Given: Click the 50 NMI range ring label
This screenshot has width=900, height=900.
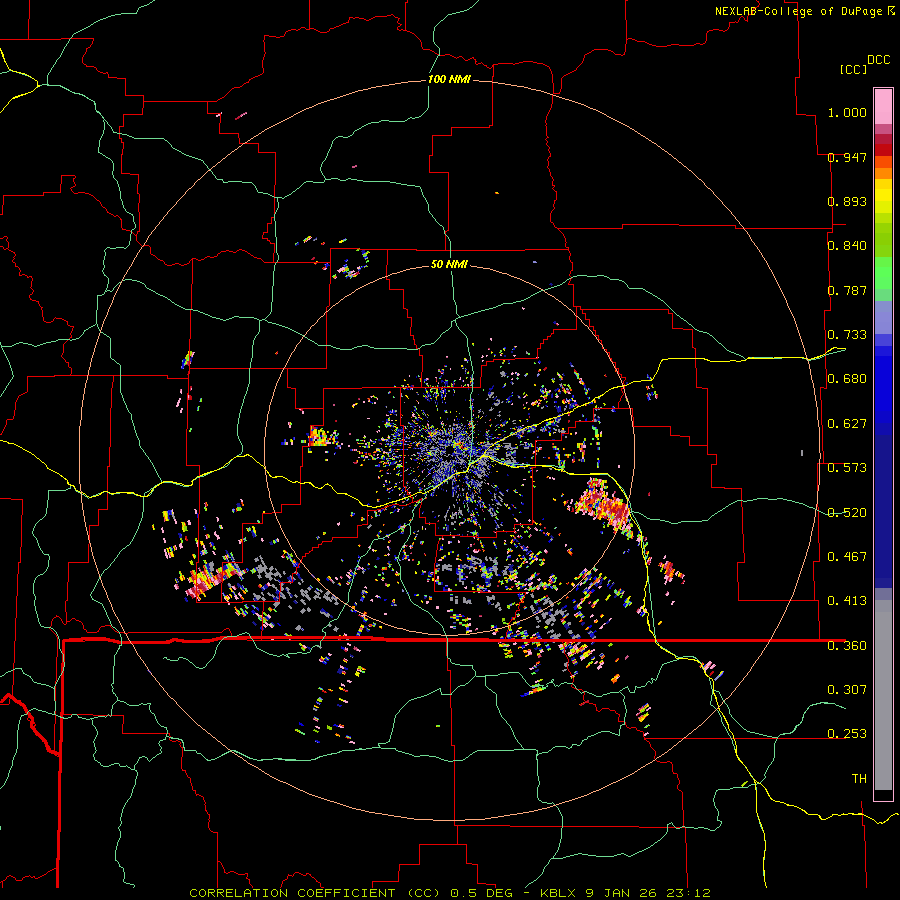Looking at the screenshot, I should [x=449, y=264].
